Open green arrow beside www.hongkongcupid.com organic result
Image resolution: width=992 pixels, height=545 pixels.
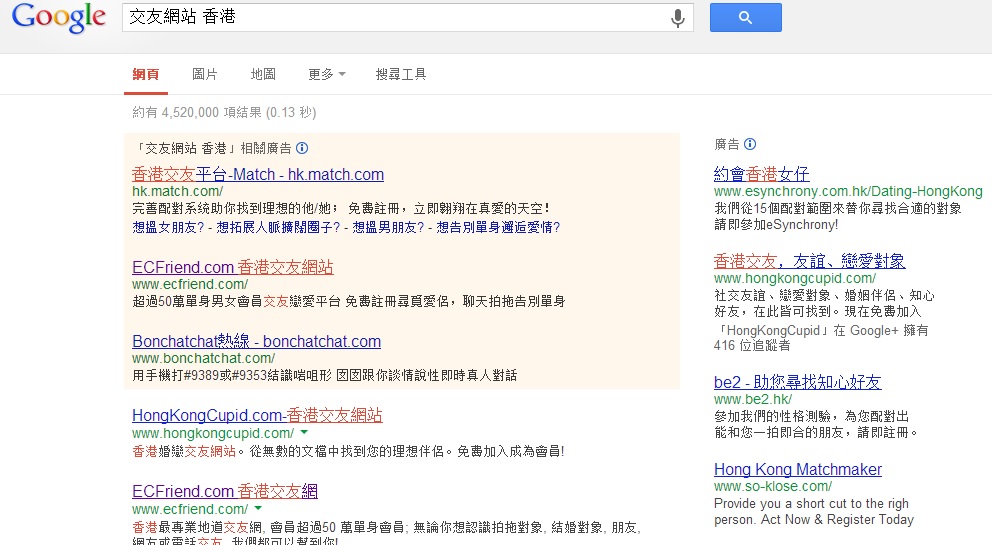point(304,433)
